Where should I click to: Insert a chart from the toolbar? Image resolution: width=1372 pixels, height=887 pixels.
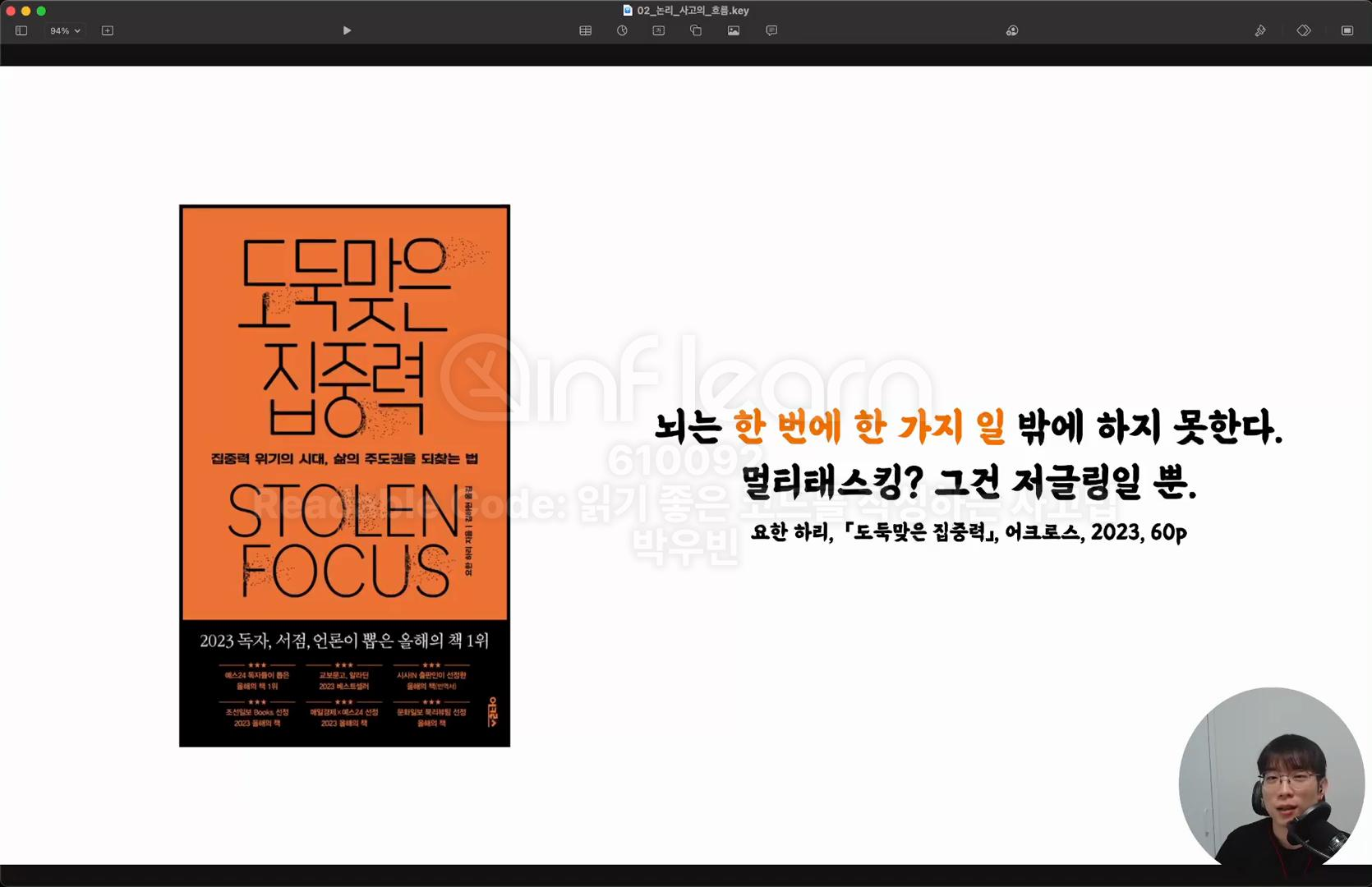[x=622, y=30]
